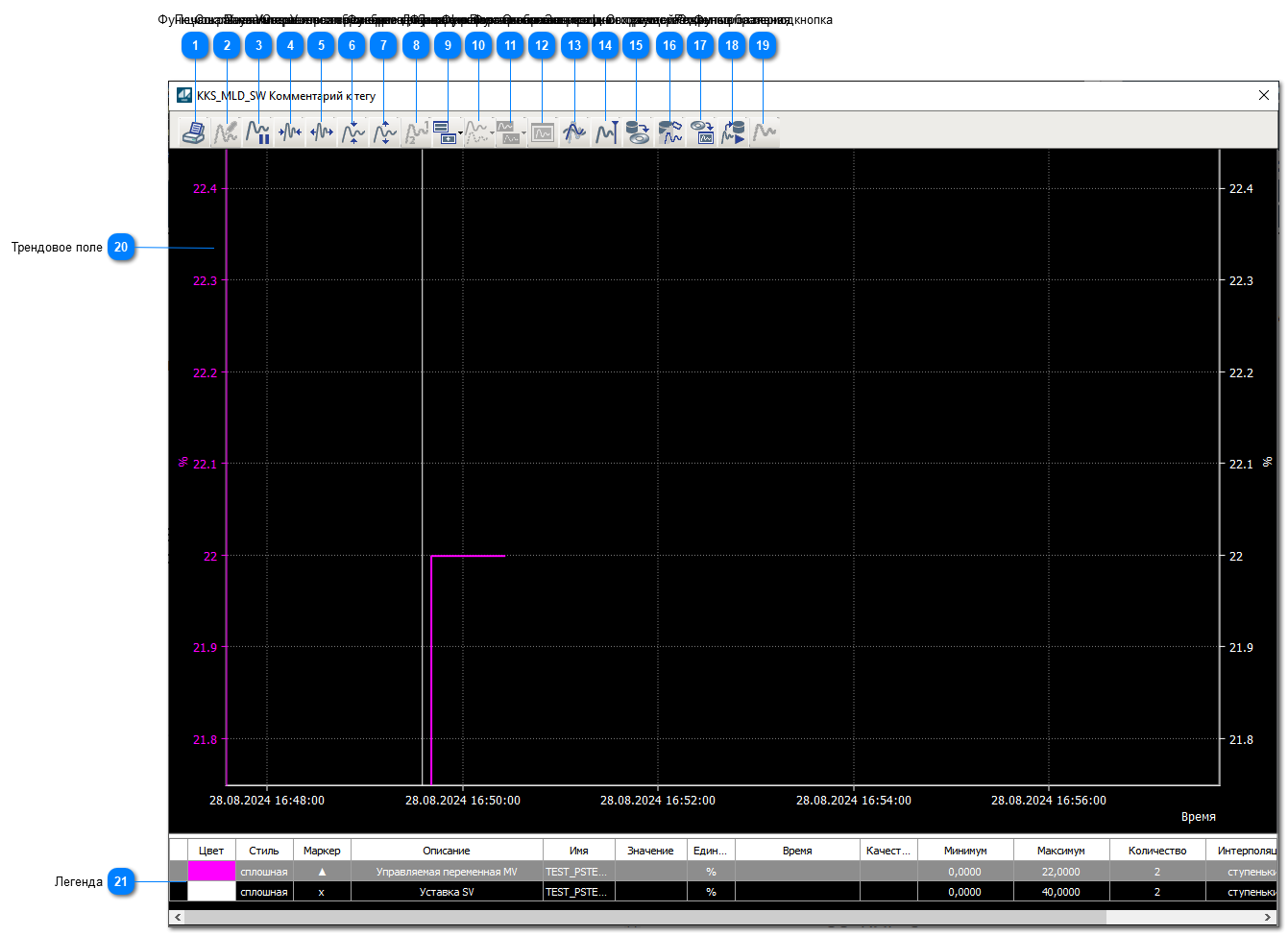Image resolution: width=1288 pixels, height=936 pixels.
Task: Click the greyed dotted-curves toolbar icon
Action: (476, 132)
